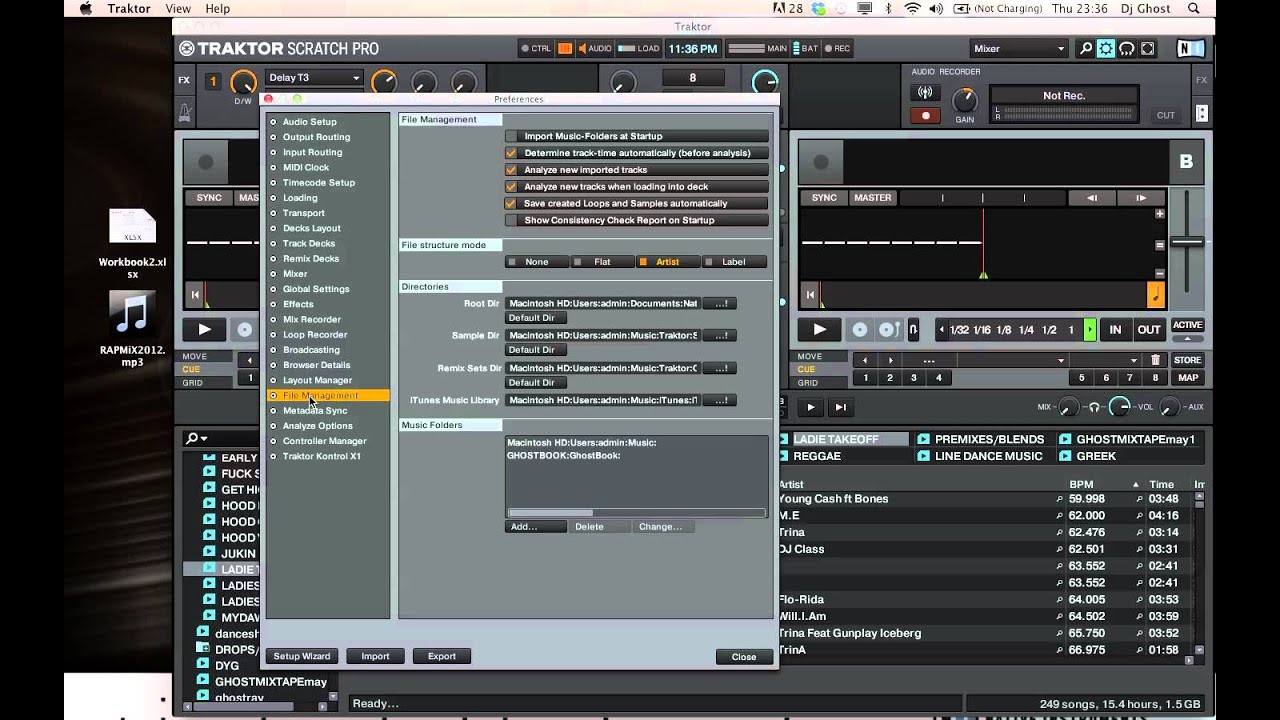Open the Help menu in menu bar
The image size is (1280, 720).
[217, 9]
